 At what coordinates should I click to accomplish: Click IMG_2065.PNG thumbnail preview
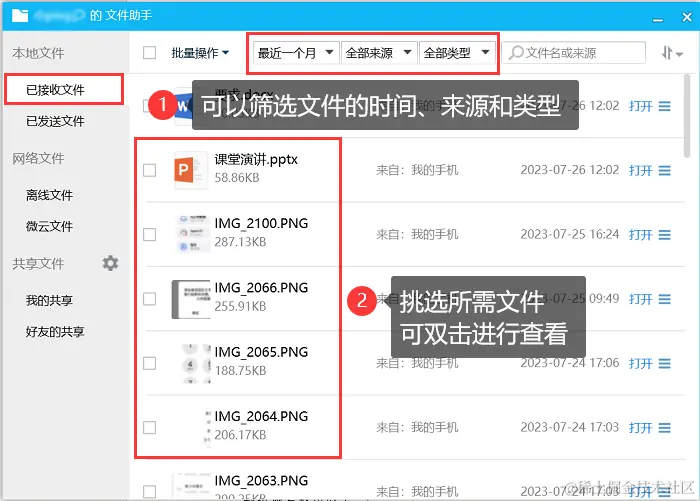[196, 363]
